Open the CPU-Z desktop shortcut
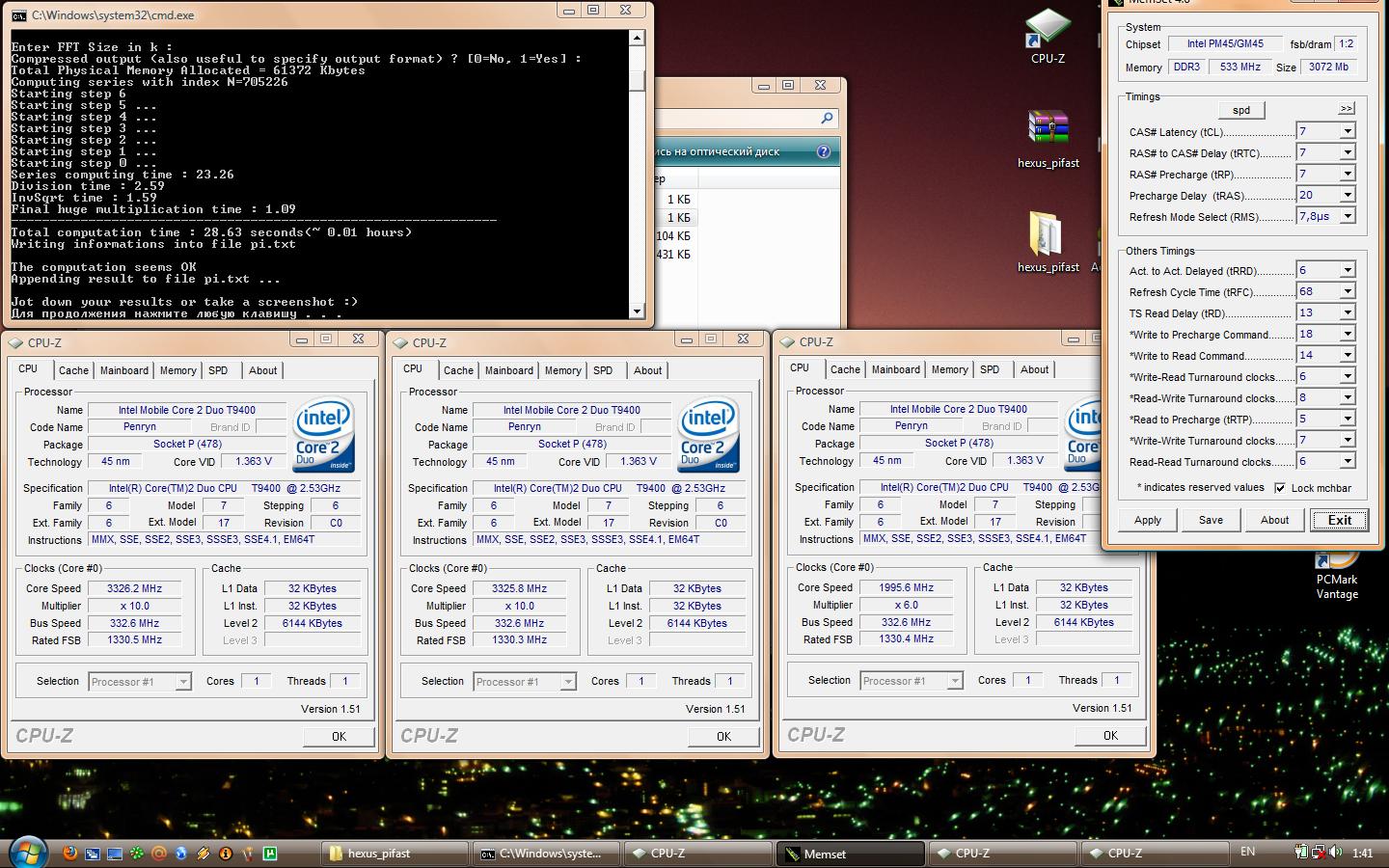This screenshot has height=868, width=1389. [x=1048, y=36]
